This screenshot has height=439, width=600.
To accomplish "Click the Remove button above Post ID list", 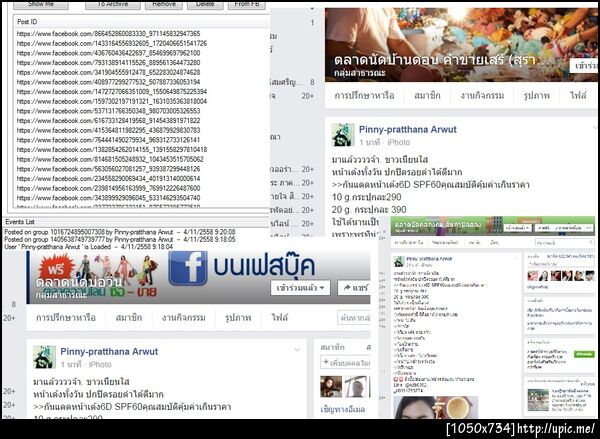I will pos(163,5).
